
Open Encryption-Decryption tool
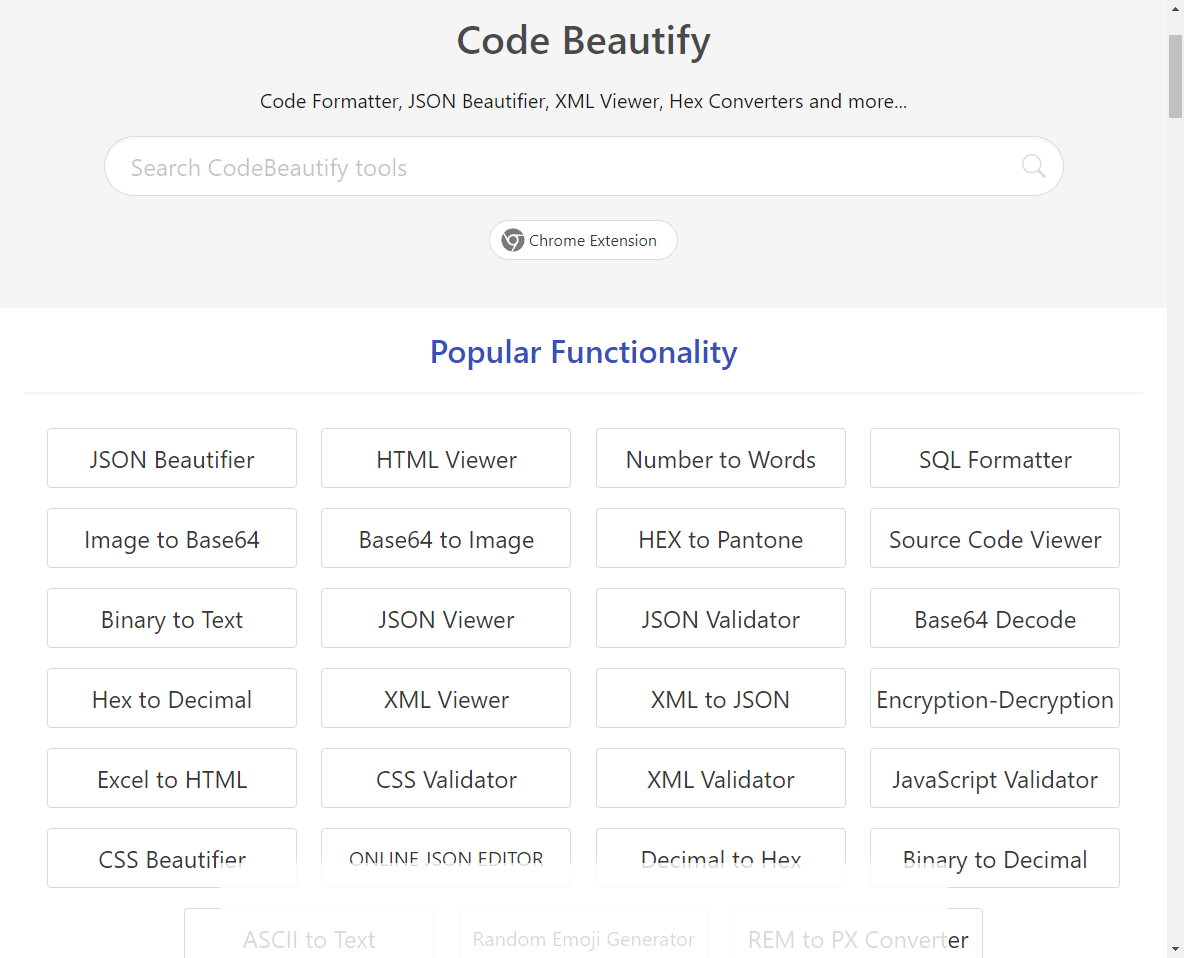coord(994,699)
